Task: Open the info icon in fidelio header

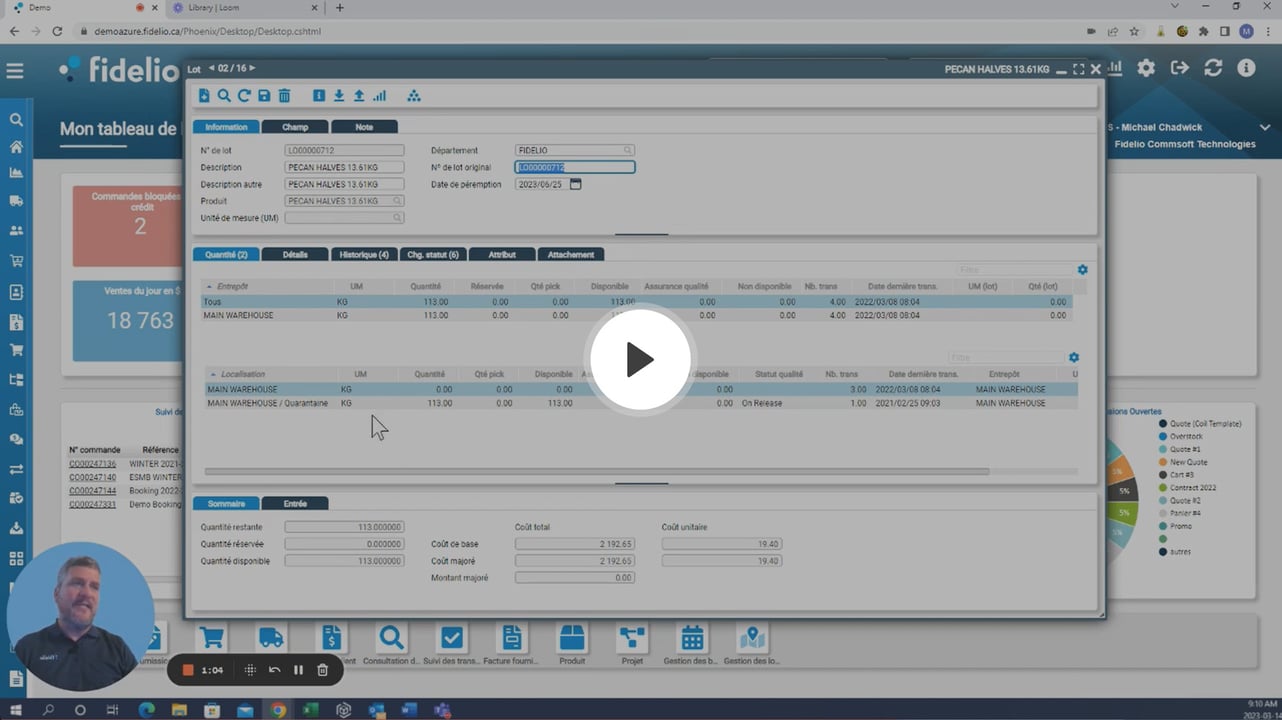Action: [x=1246, y=68]
